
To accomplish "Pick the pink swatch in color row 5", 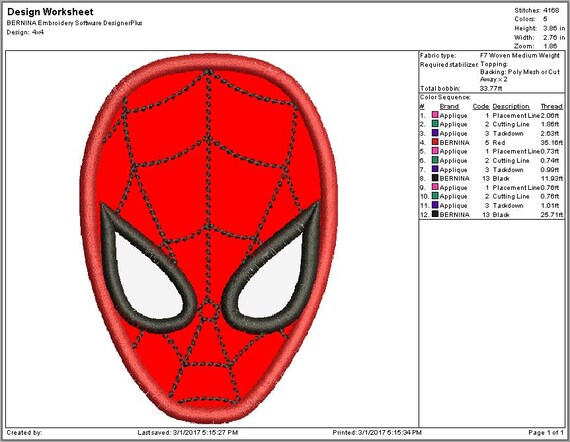I will click(435, 151).
